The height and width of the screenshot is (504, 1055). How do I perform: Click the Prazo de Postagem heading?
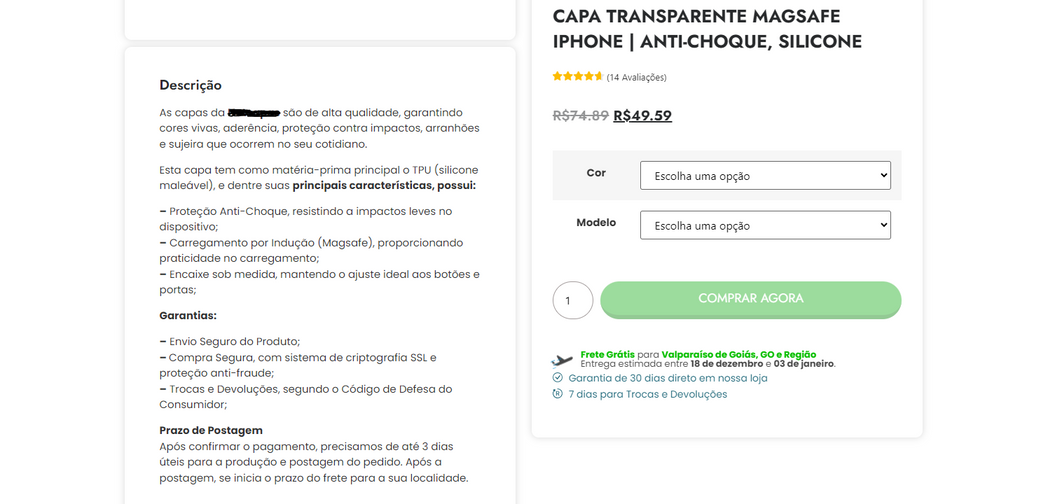[x=211, y=431]
